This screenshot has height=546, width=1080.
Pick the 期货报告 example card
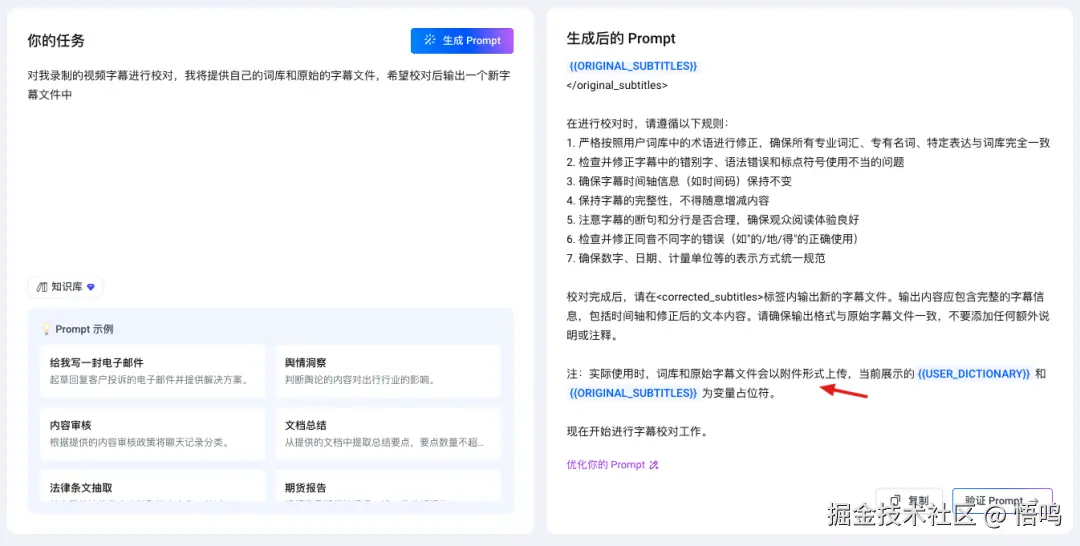pos(388,486)
